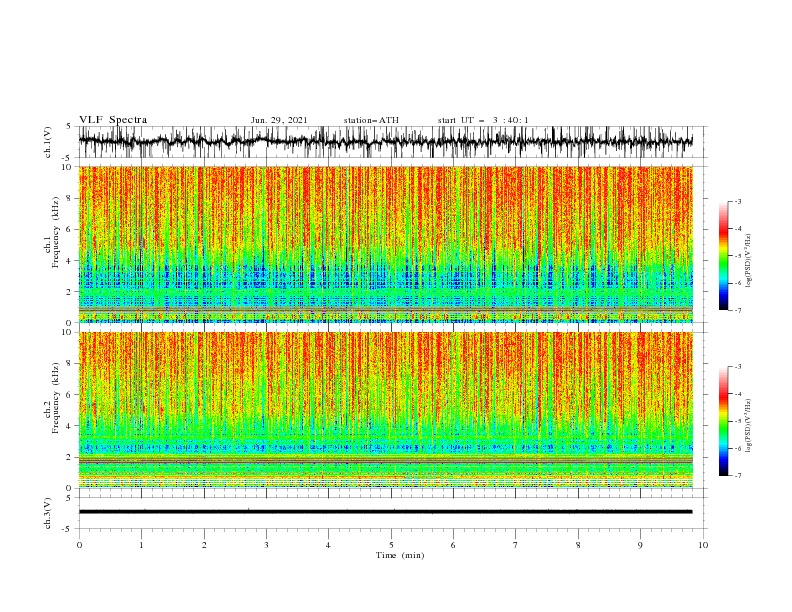
Task: Click the "7" tick on the time axis
Action: coord(516,545)
